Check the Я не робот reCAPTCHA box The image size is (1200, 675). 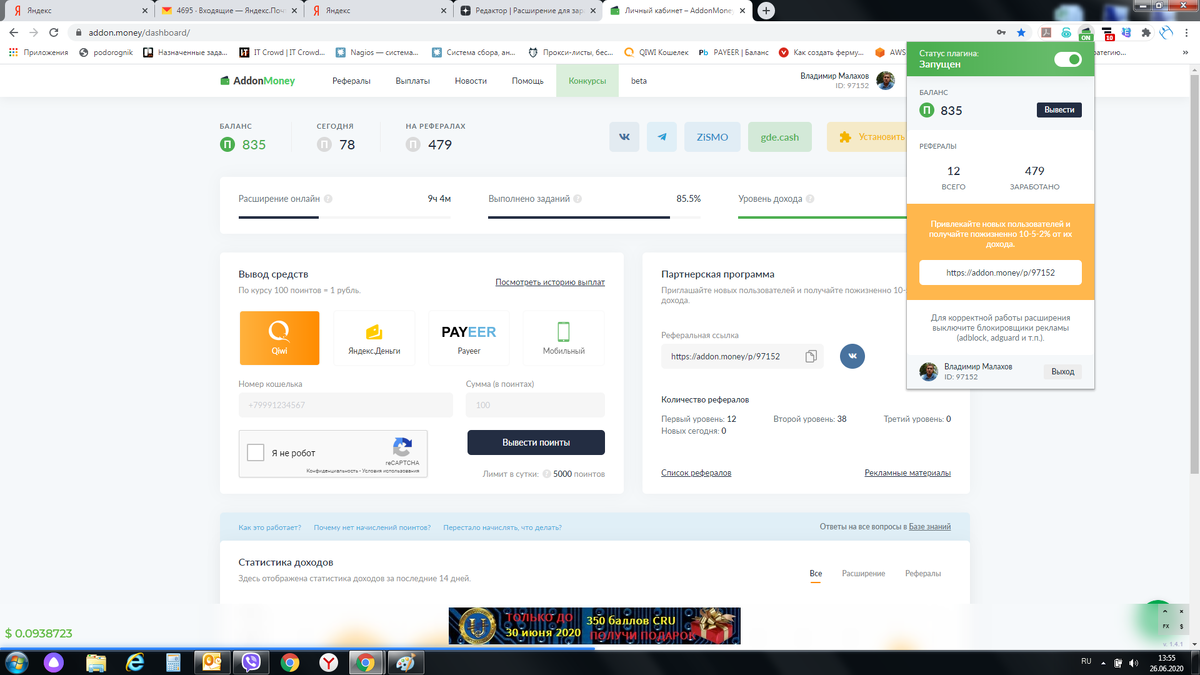[256, 452]
